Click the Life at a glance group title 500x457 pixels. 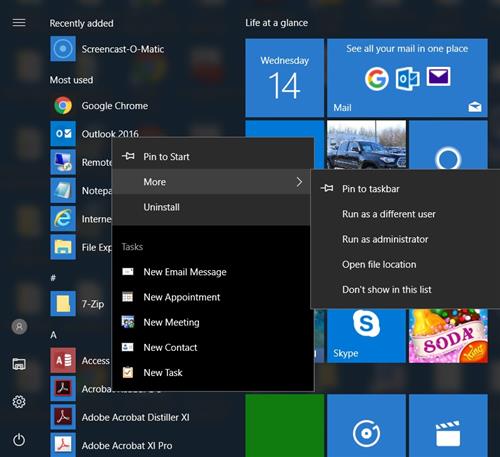tap(276, 23)
